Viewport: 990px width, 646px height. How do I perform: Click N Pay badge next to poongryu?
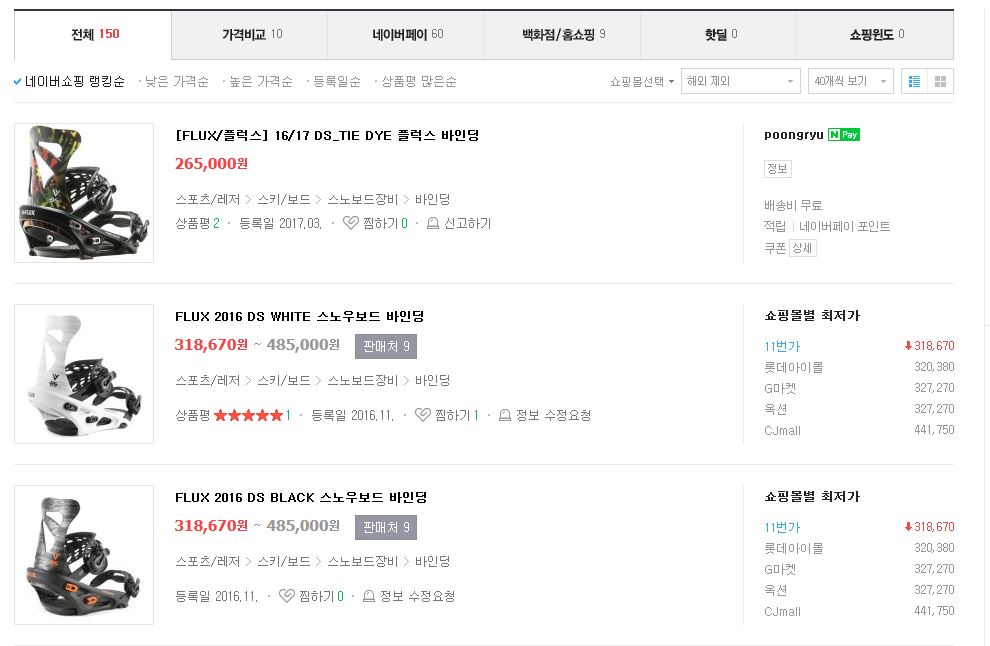[844, 135]
